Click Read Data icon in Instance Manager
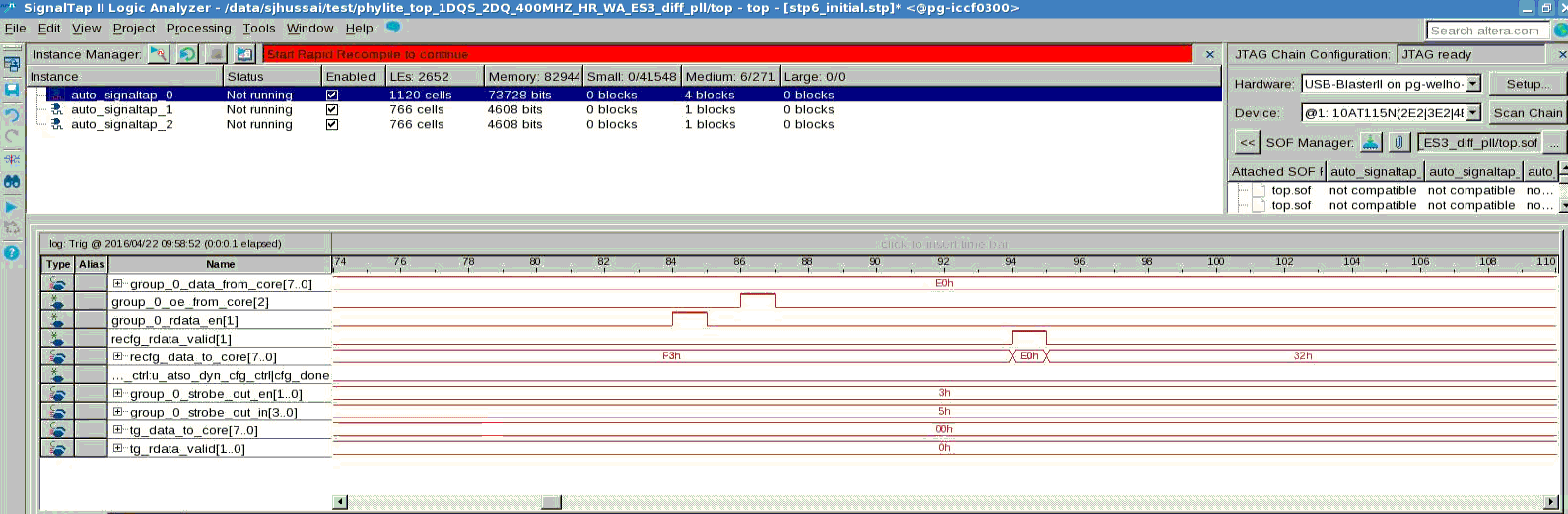 [x=244, y=54]
